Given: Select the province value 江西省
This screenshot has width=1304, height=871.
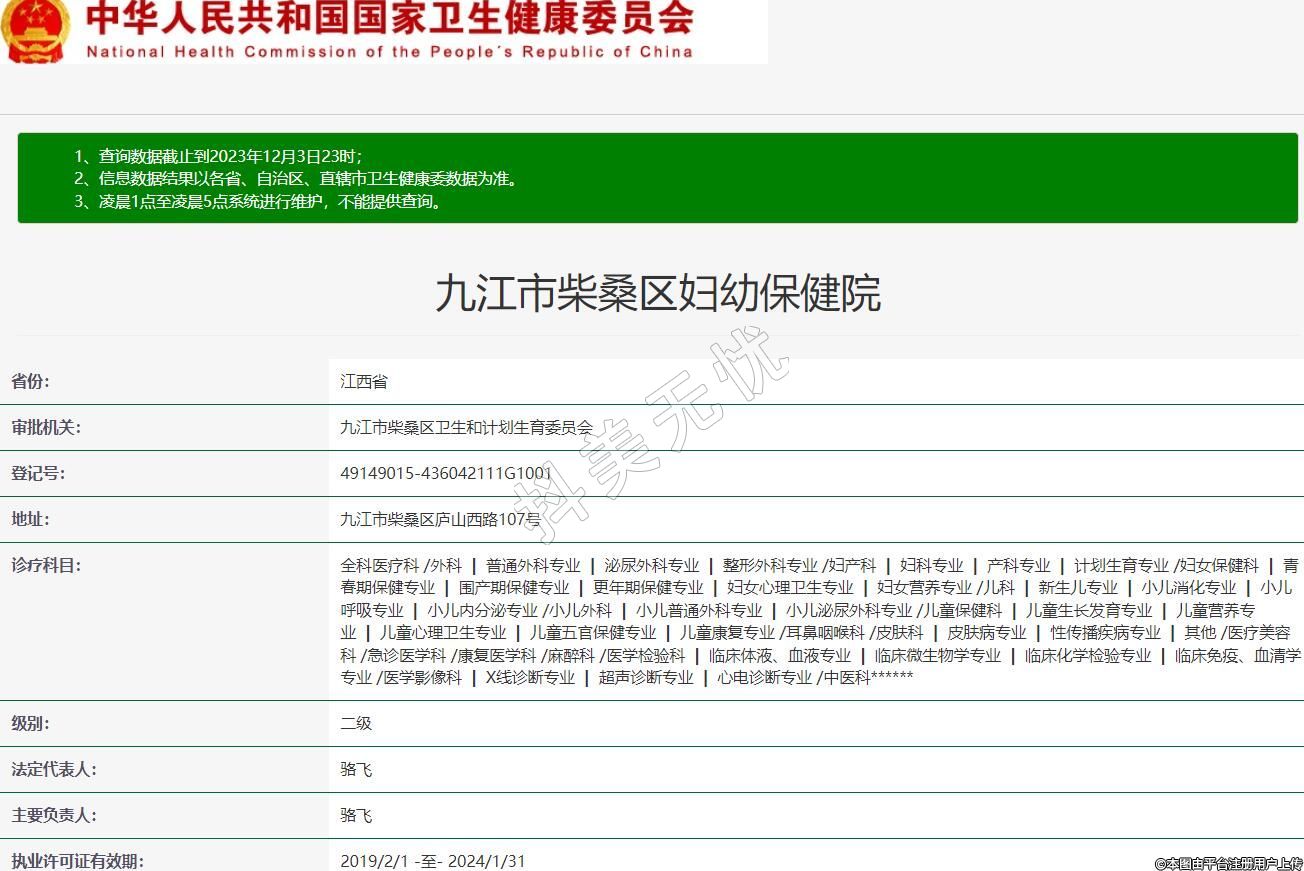Looking at the screenshot, I should pyautogui.click(x=364, y=381).
